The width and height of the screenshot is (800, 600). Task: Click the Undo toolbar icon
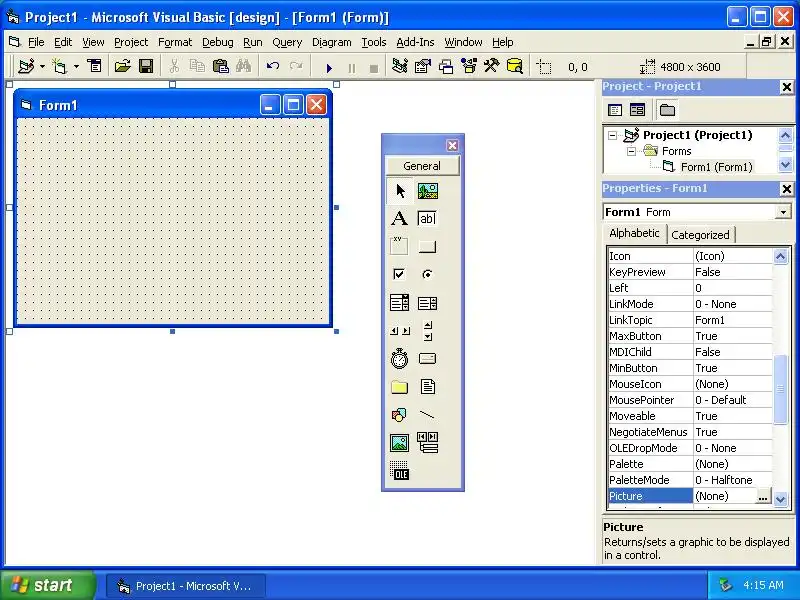272,66
